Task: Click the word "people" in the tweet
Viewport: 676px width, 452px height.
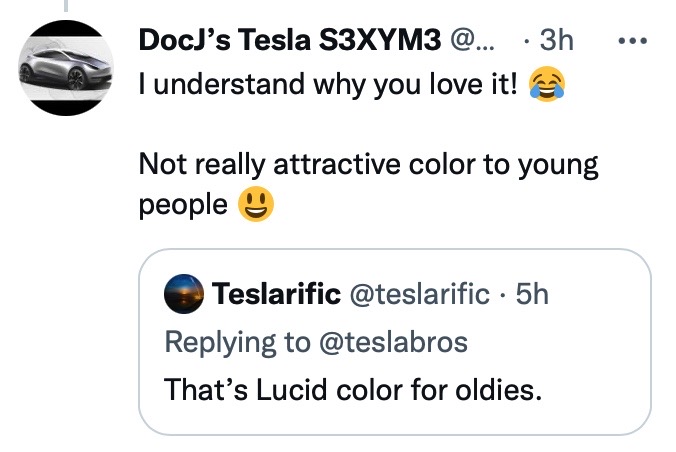Action: (183, 204)
